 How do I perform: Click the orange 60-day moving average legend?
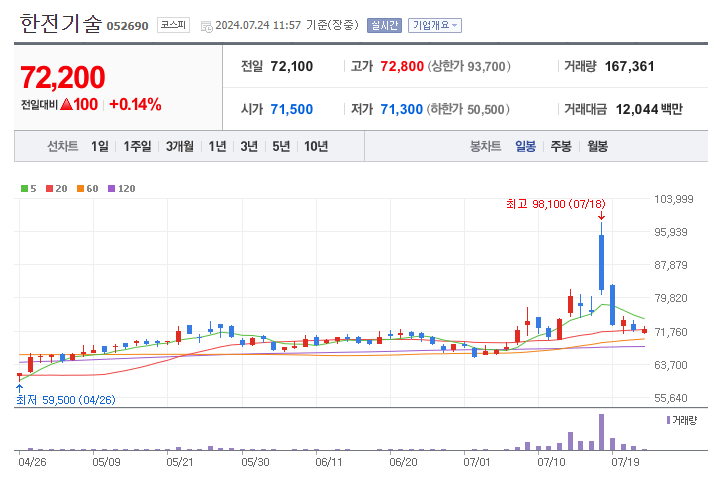click(87, 188)
